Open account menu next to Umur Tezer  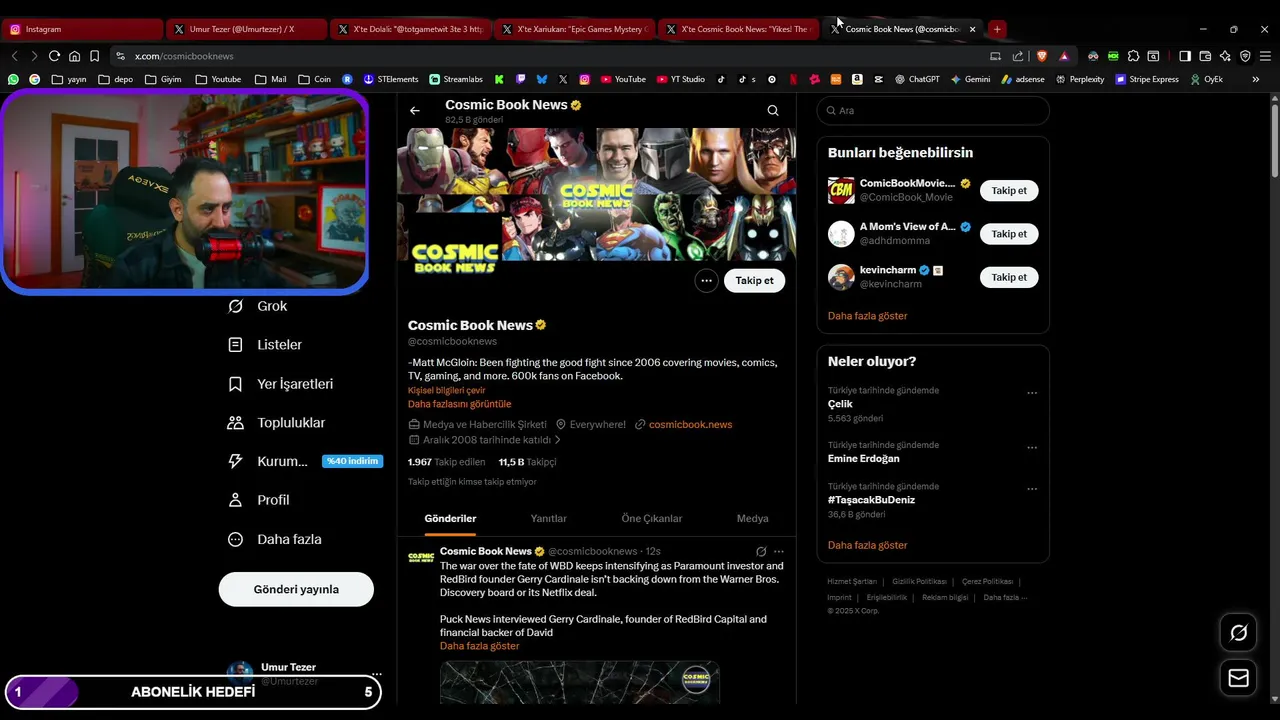pos(376,674)
